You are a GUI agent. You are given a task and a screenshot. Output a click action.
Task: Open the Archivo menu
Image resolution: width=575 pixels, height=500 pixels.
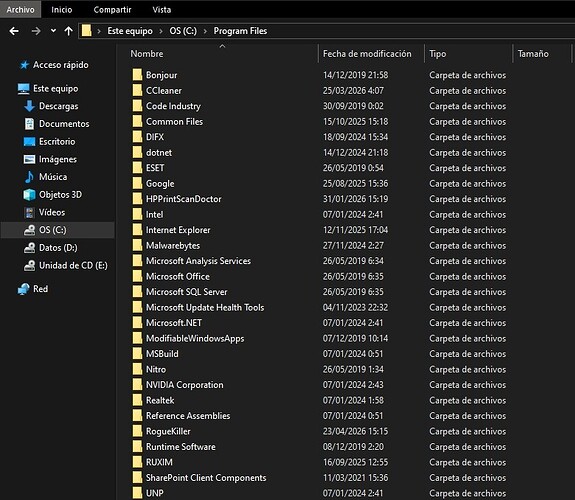(21, 10)
